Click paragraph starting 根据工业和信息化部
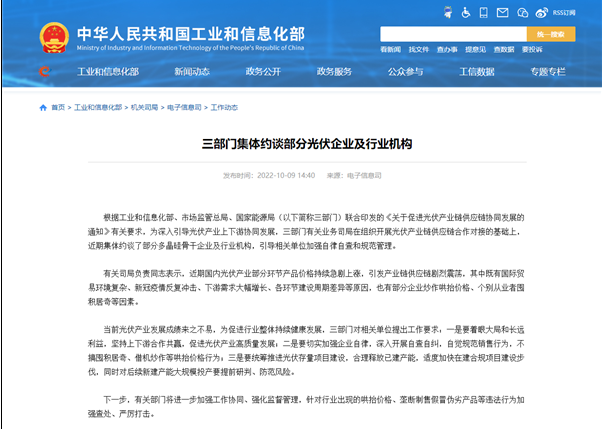This screenshot has width=602, height=429. point(306,232)
